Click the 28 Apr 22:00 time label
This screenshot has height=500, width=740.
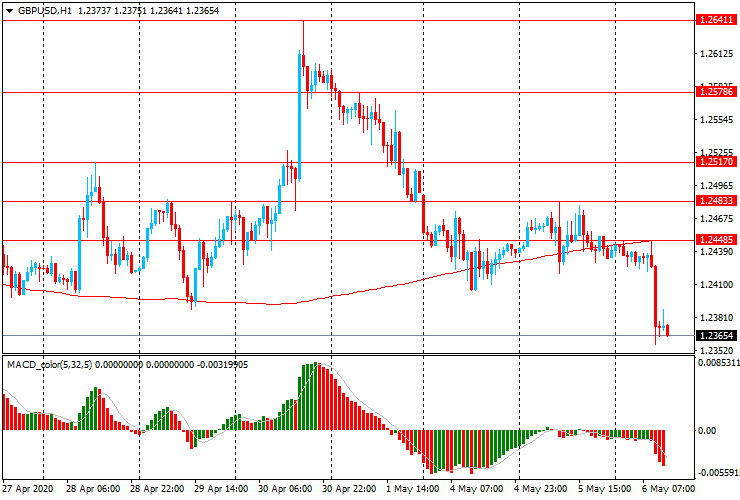pyautogui.click(x=157, y=489)
